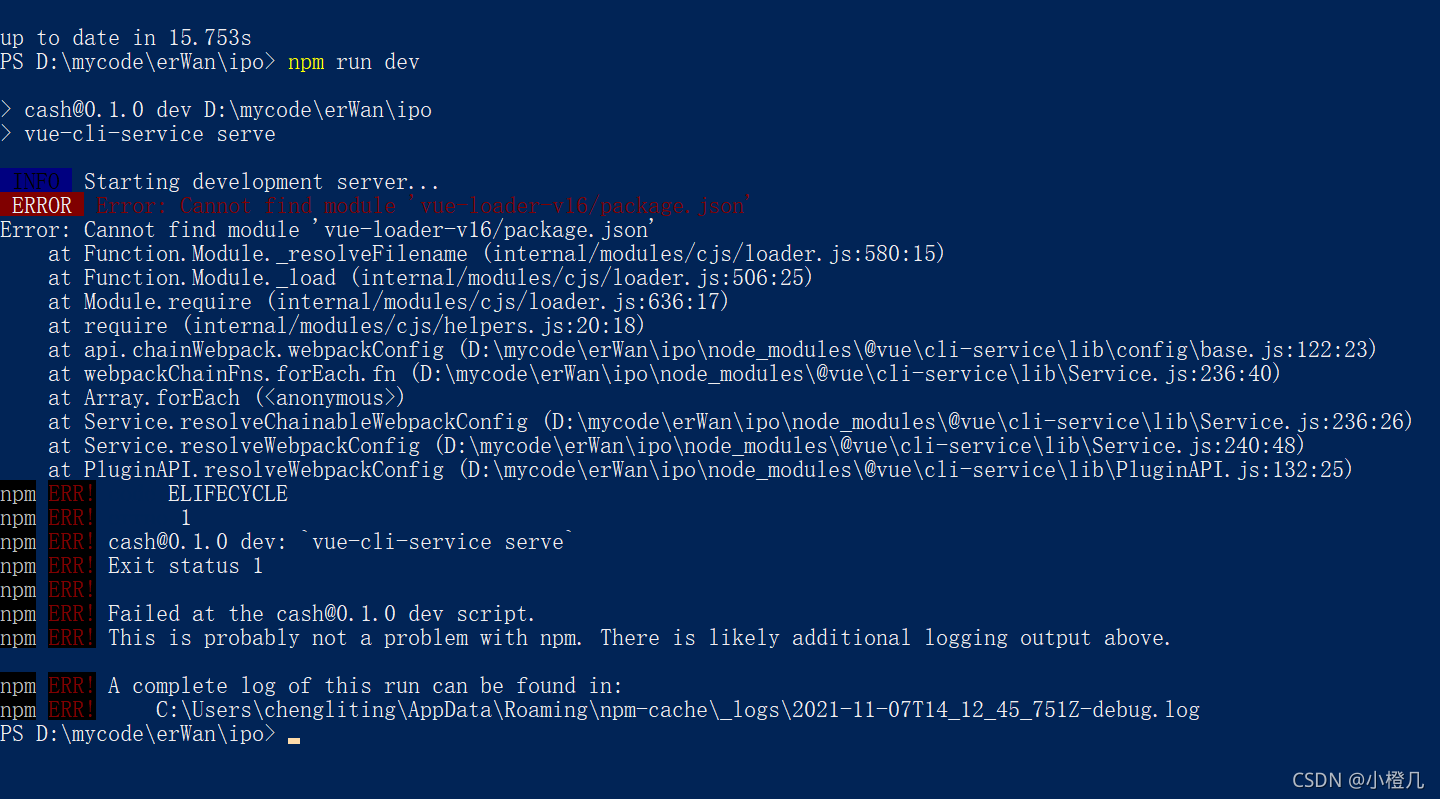Click the debug.log file path
This screenshot has height=799, width=1440.
pyautogui.click(x=678, y=710)
